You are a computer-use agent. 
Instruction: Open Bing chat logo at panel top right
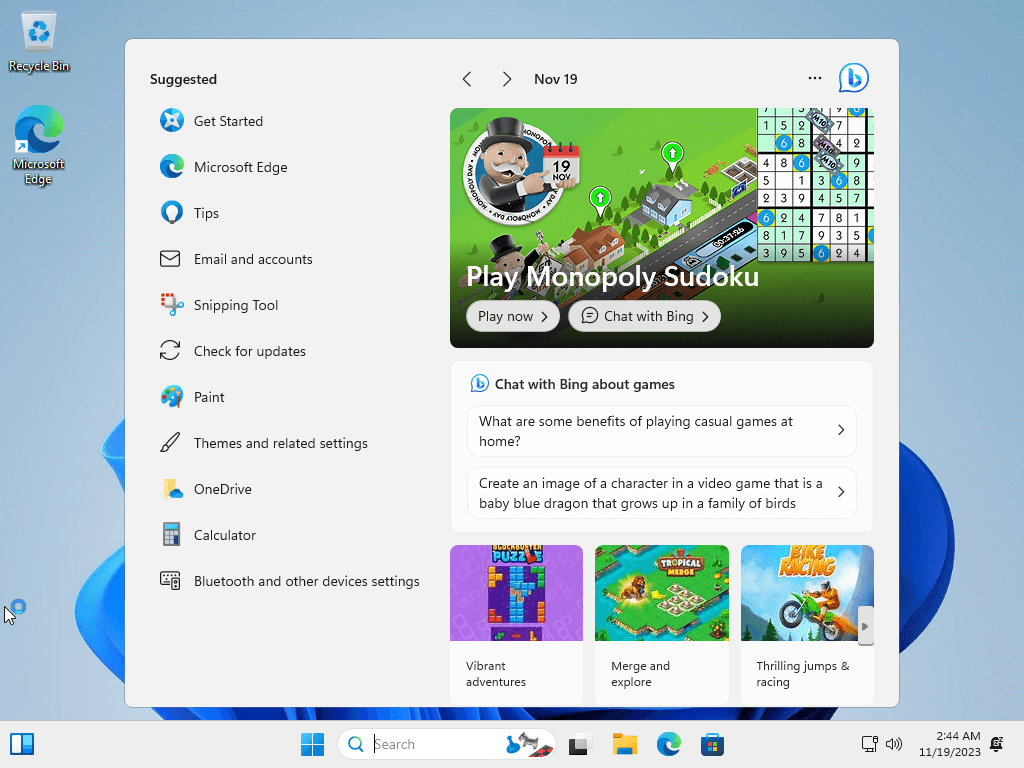tap(854, 78)
